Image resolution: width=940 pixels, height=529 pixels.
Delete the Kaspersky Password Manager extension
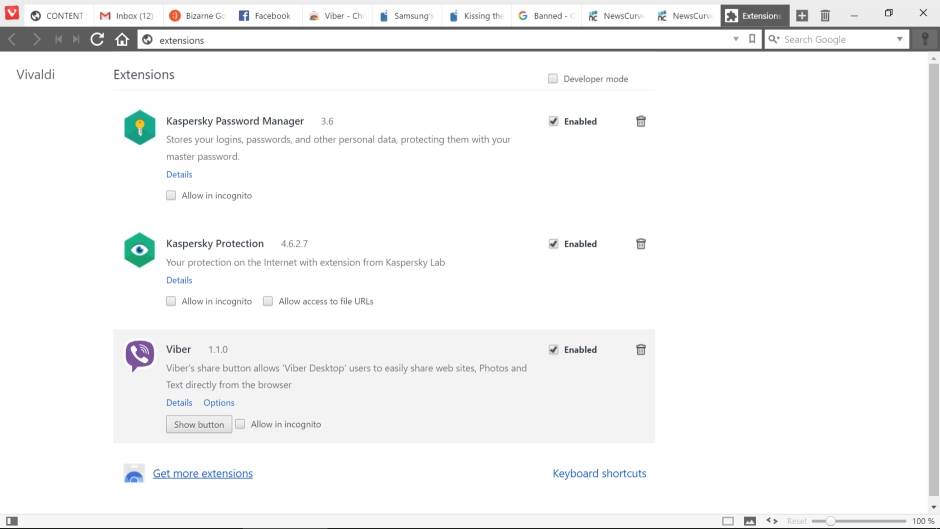point(641,121)
